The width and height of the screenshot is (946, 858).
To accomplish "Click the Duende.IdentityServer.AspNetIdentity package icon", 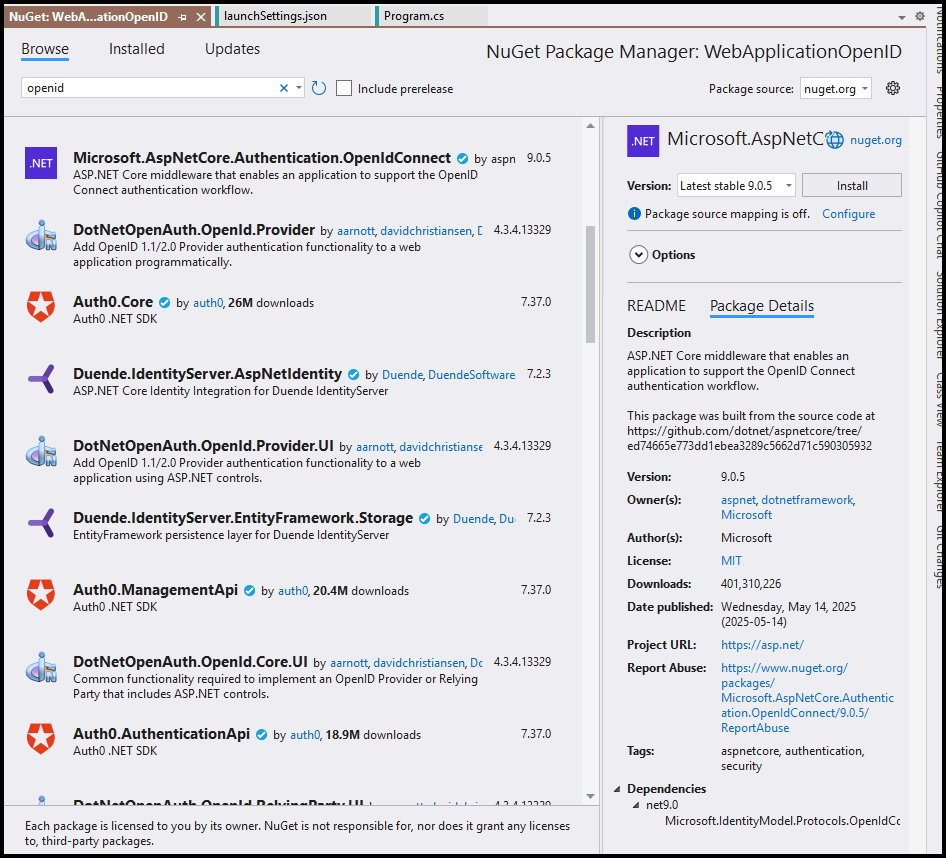I will [41, 379].
